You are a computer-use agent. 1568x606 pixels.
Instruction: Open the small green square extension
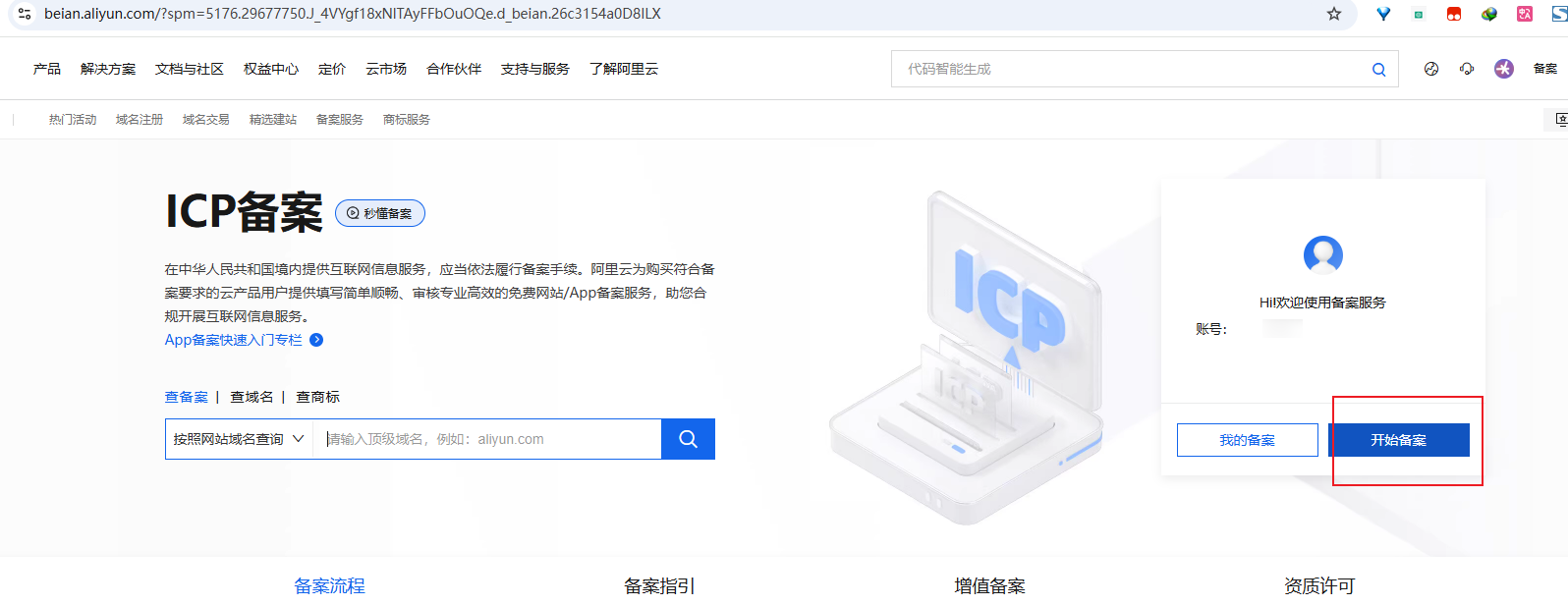(1419, 14)
